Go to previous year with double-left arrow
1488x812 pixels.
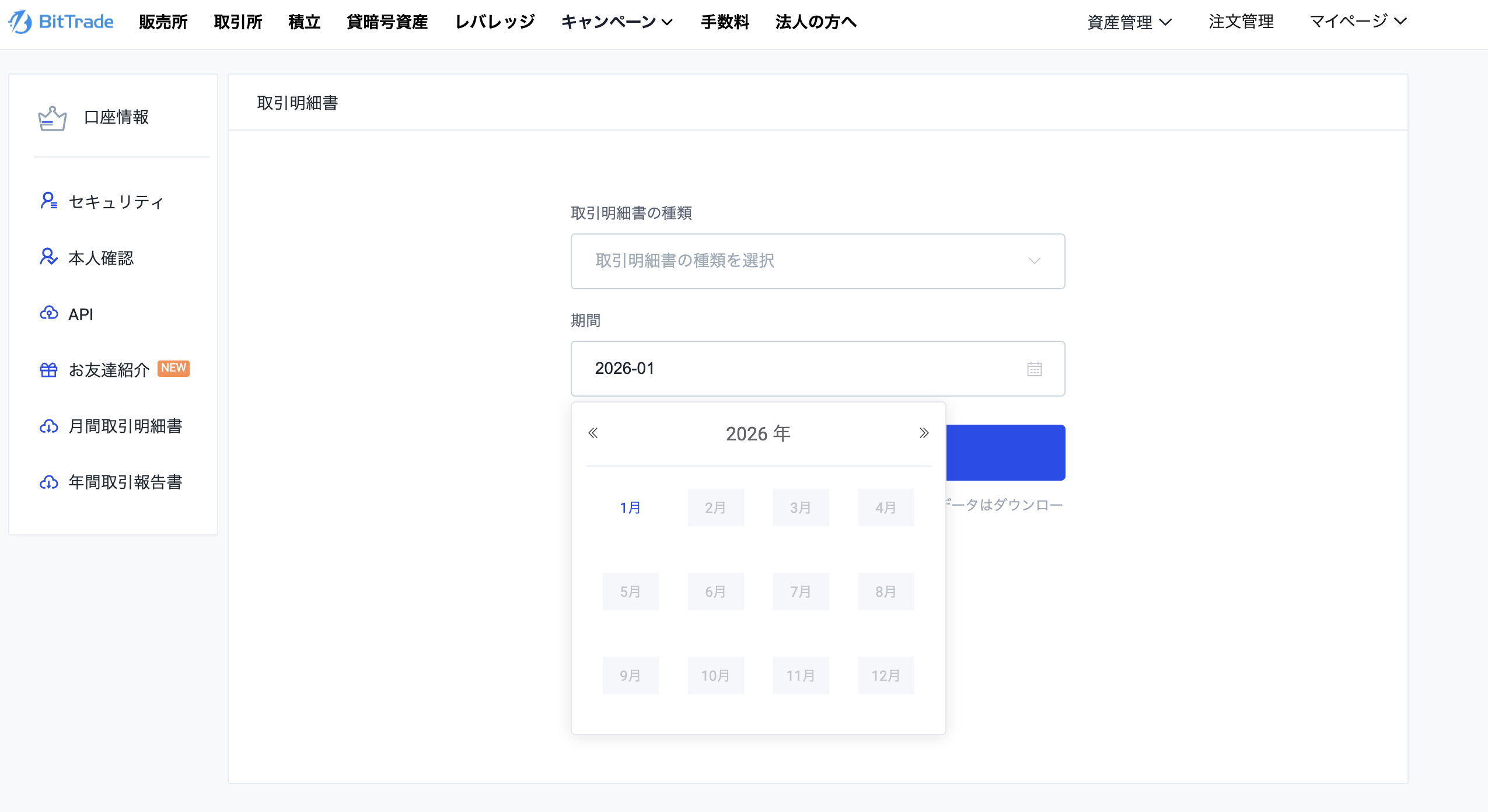coord(593,433)
